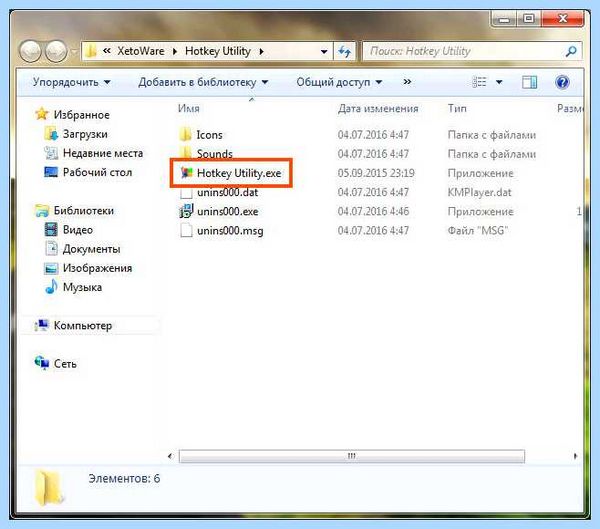
Task: Click the Icons folder icon
Action: [x=186, y=135]
